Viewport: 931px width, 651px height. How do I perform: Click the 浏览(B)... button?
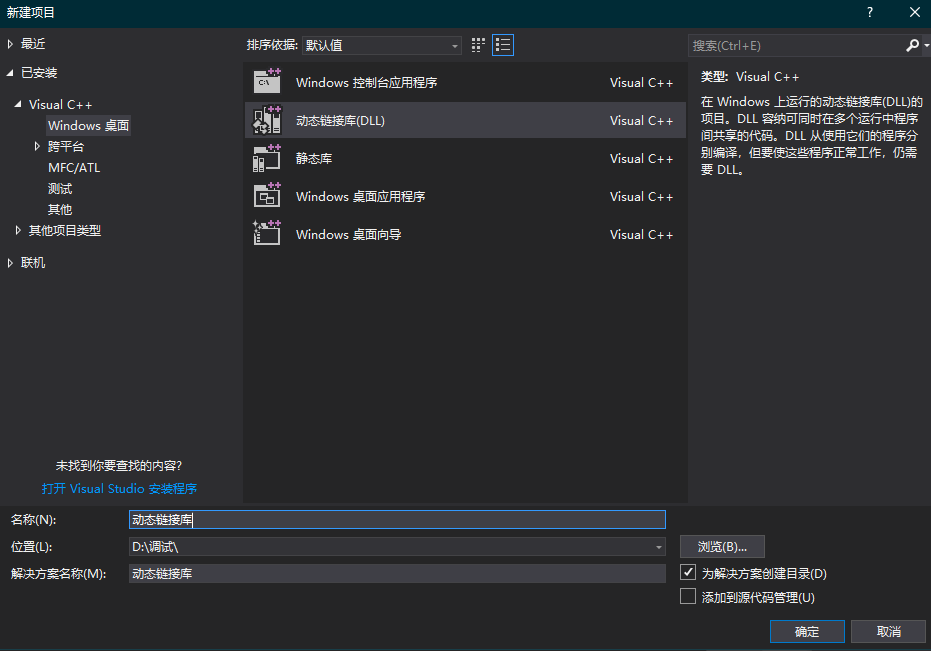tap(722, 546)
